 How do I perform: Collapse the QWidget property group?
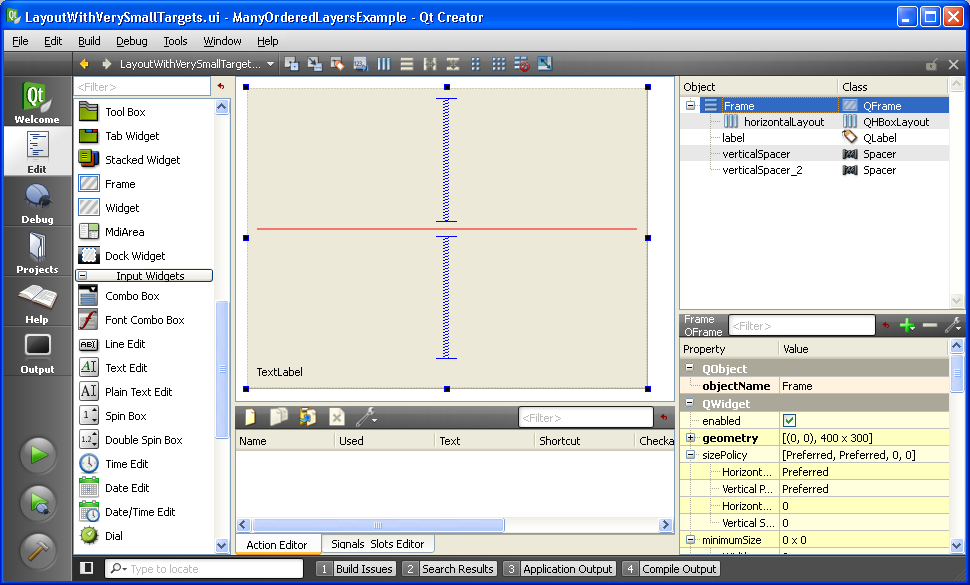click(689, 403)
